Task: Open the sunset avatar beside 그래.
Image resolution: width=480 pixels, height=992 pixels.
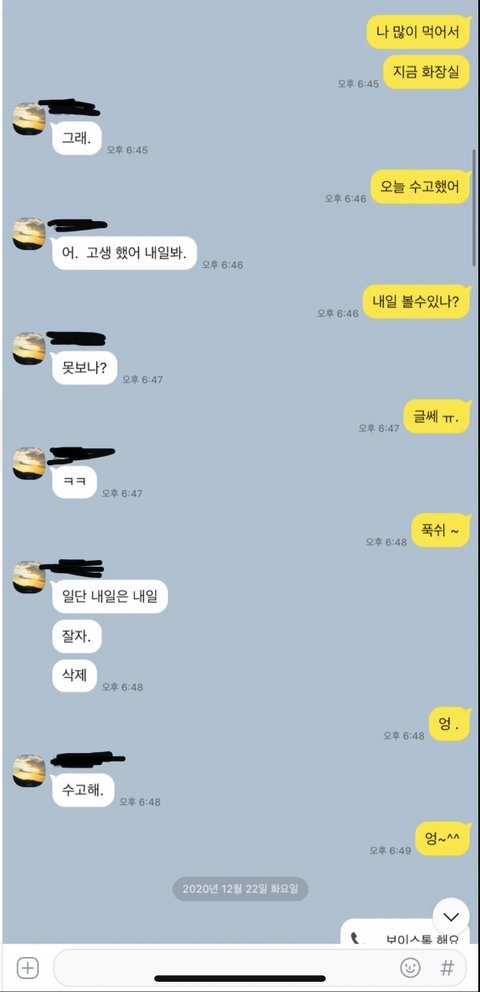Action: (29, 119)
